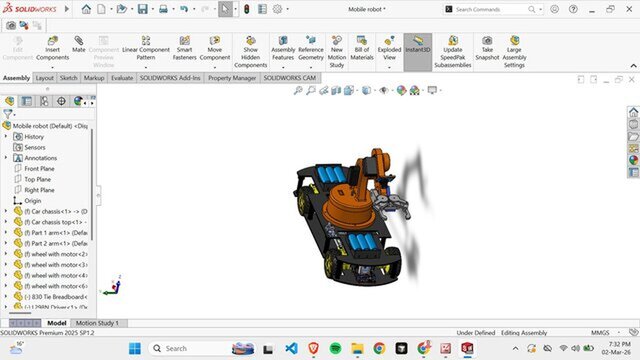The height and width of the screenshot is (360, 640).
Task: Click Update SpeedPak Subassemblies
Action: click(x=453, y=52)
